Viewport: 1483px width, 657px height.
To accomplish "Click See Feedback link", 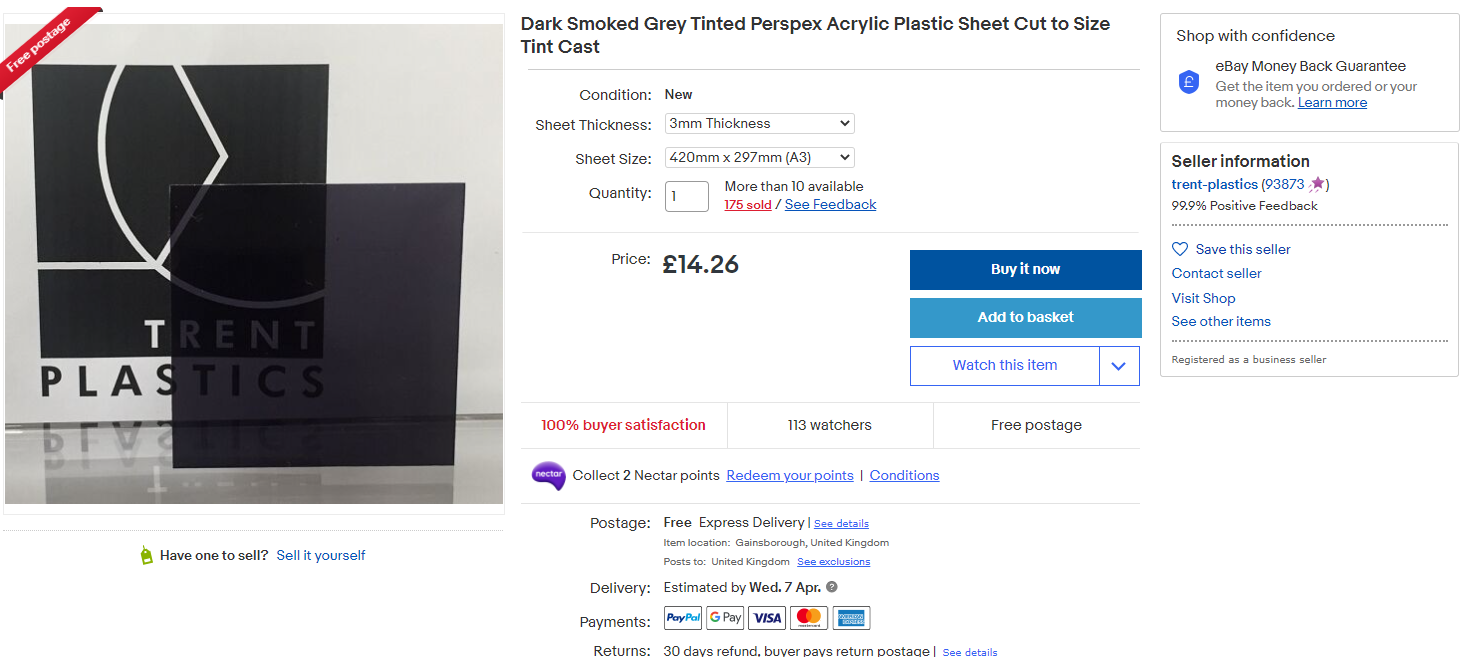I will pos(830,204).
